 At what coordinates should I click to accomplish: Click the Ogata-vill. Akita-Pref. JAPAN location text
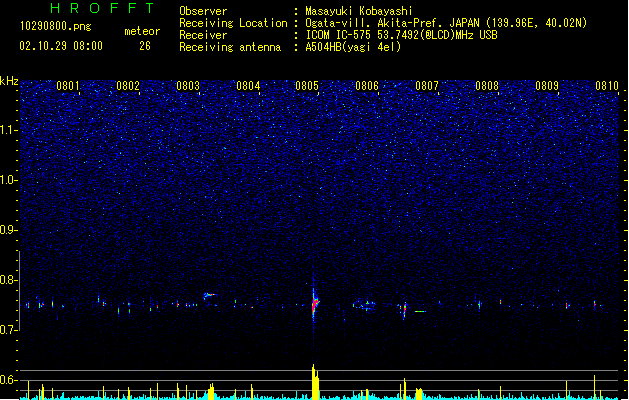coord(446,23)
